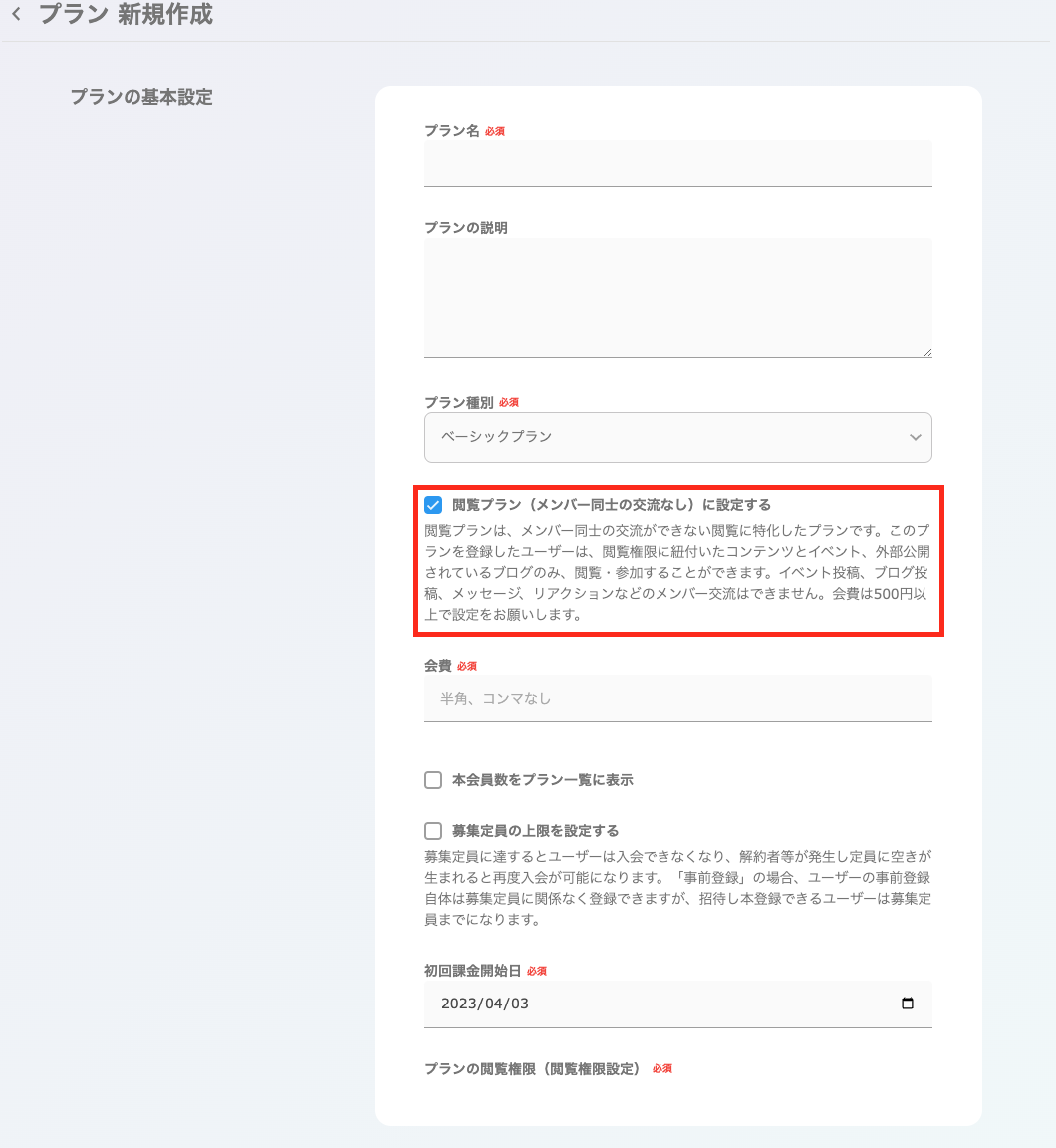The height and width of the screenshot is (1148, 1056).
Task: Tick the 募集定員の上限を設定する checkbox
Action: [x=433, y=831]
